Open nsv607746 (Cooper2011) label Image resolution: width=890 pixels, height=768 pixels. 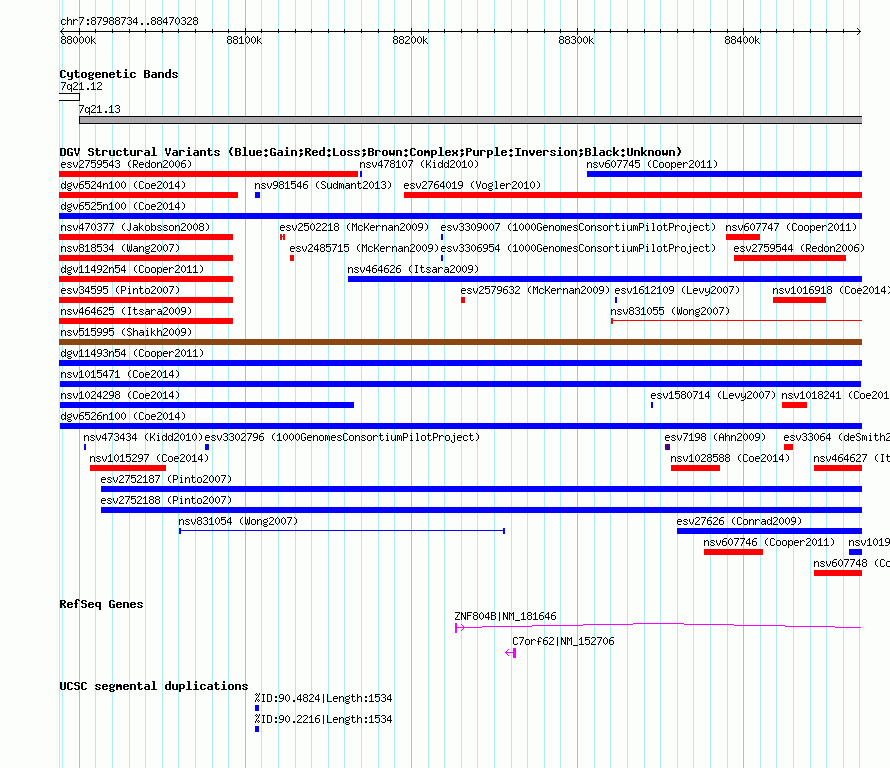click(769, 543)
